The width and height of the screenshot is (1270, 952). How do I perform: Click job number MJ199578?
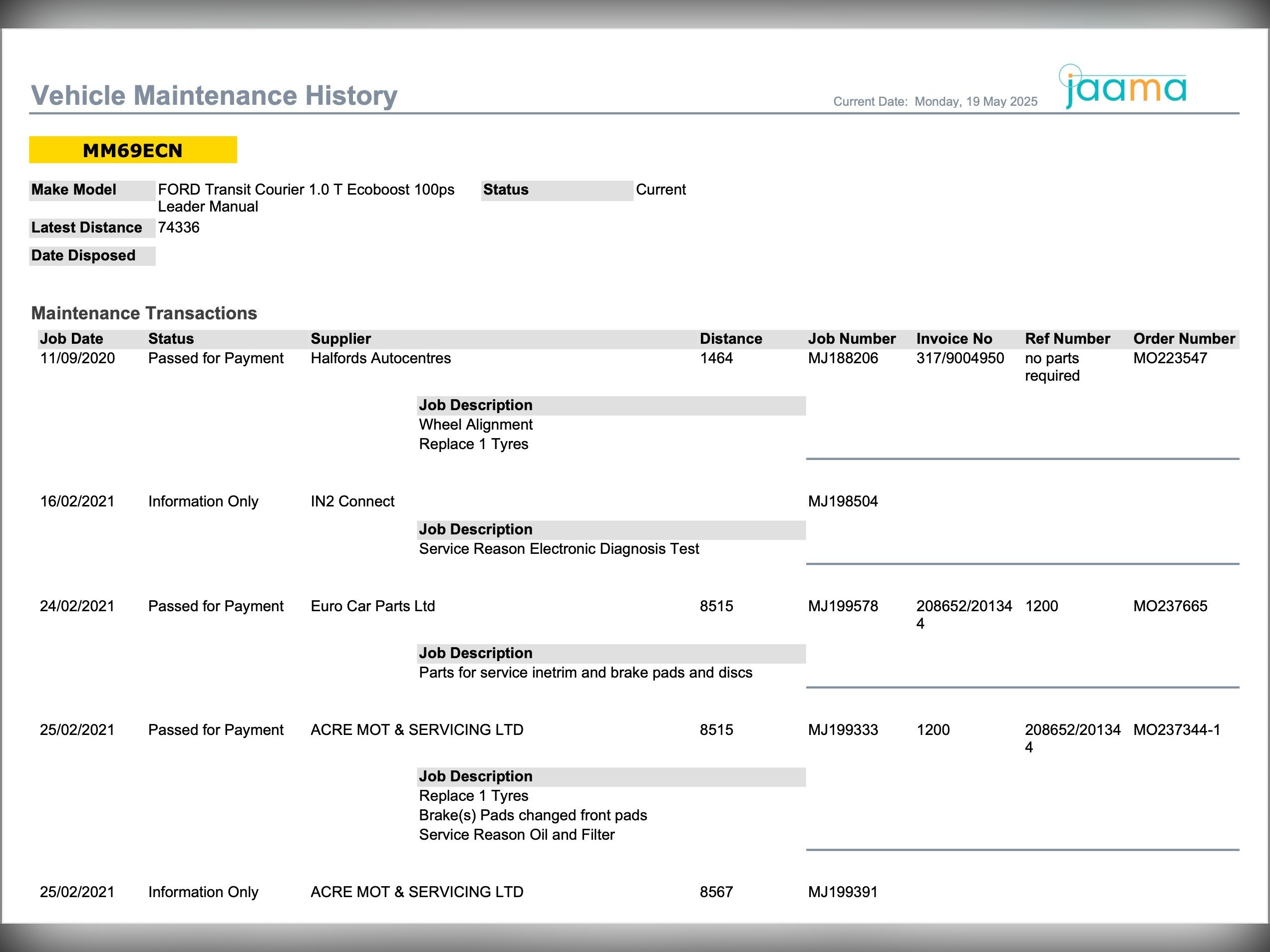point(843,606)
